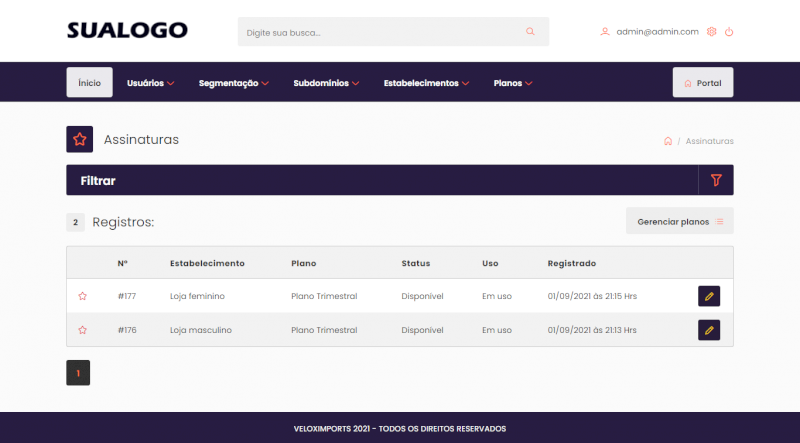Expand the Segmentação dropdown menu
Image resolution: width=800 pixels, height=443 pixels.
coord(234,83)
